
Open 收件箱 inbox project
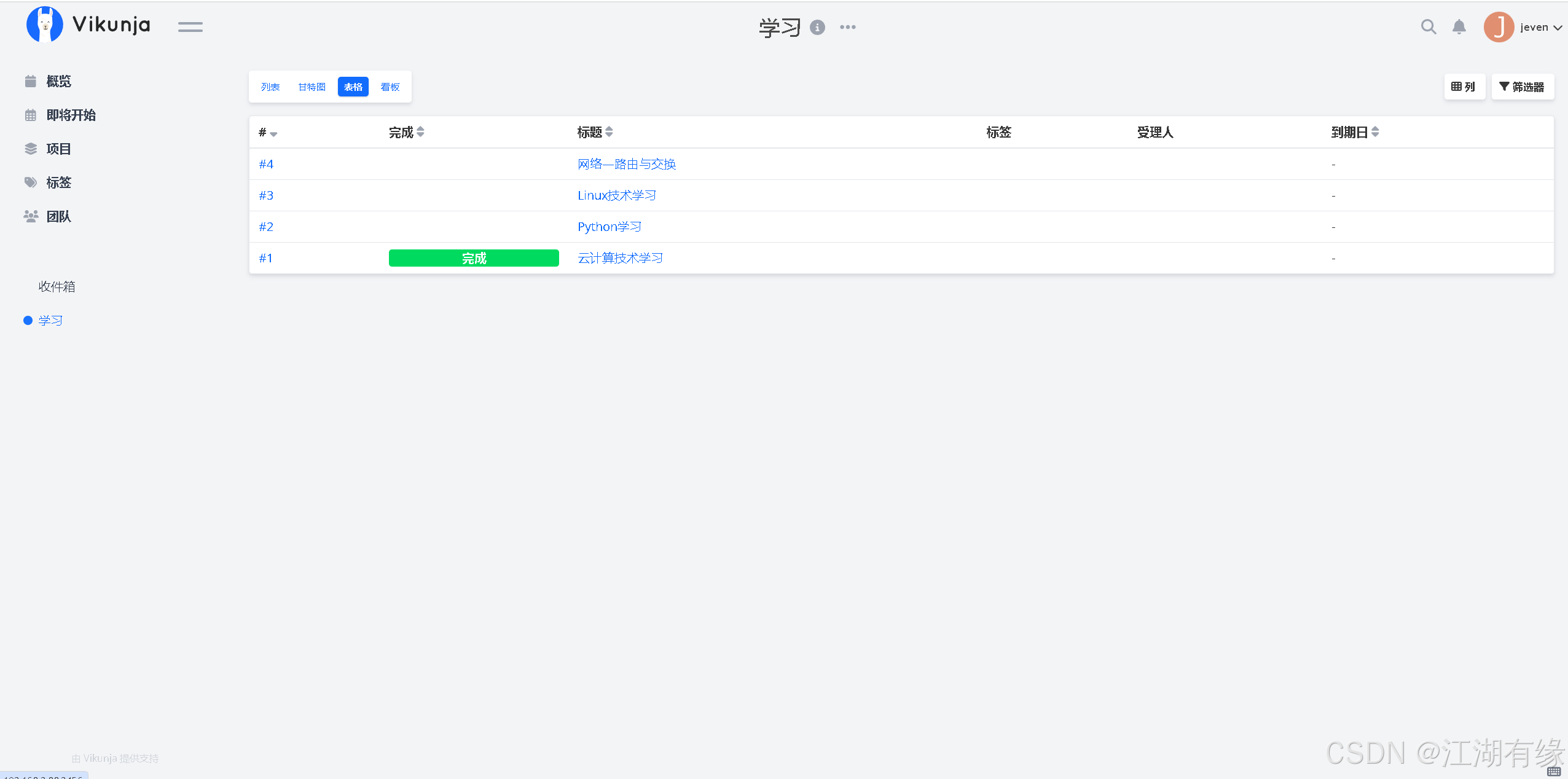pos(57,286)
